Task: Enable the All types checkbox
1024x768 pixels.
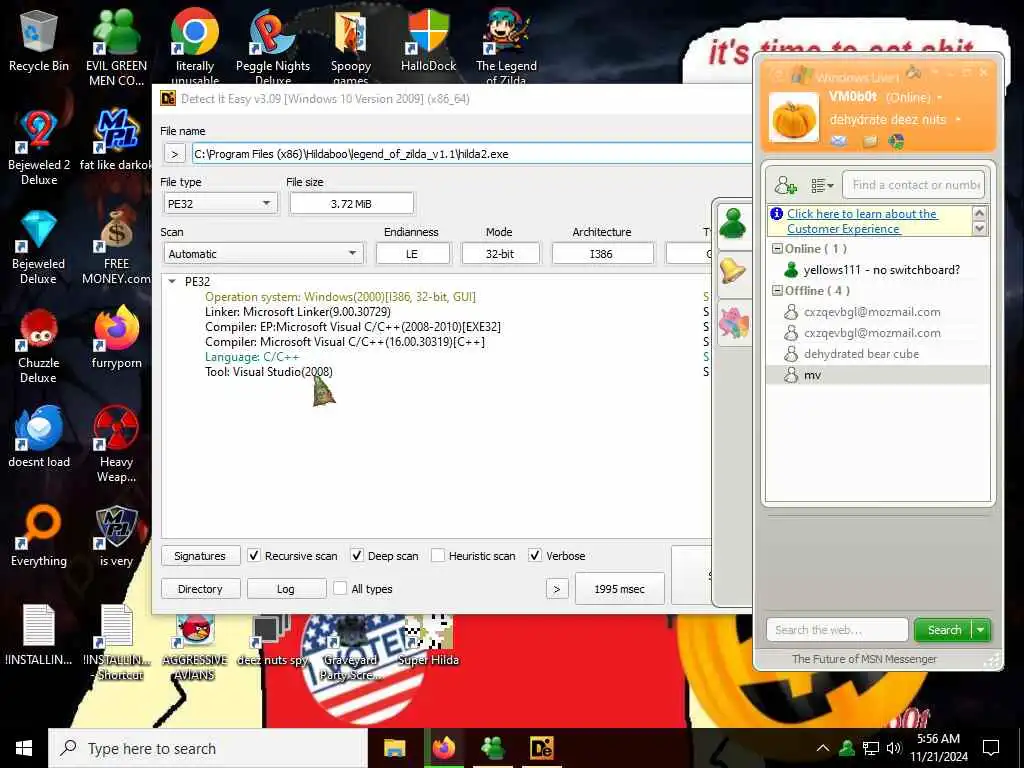Action: coord(340,588)
